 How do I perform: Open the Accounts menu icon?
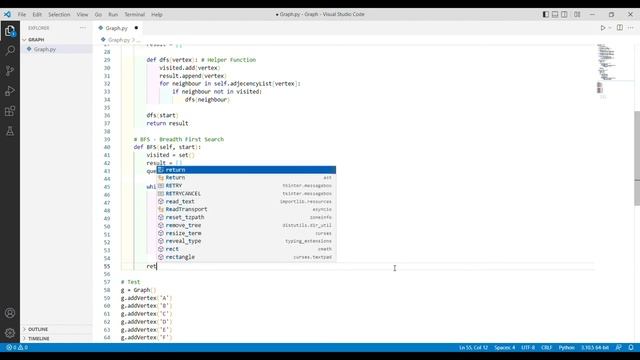click(10, 313)
